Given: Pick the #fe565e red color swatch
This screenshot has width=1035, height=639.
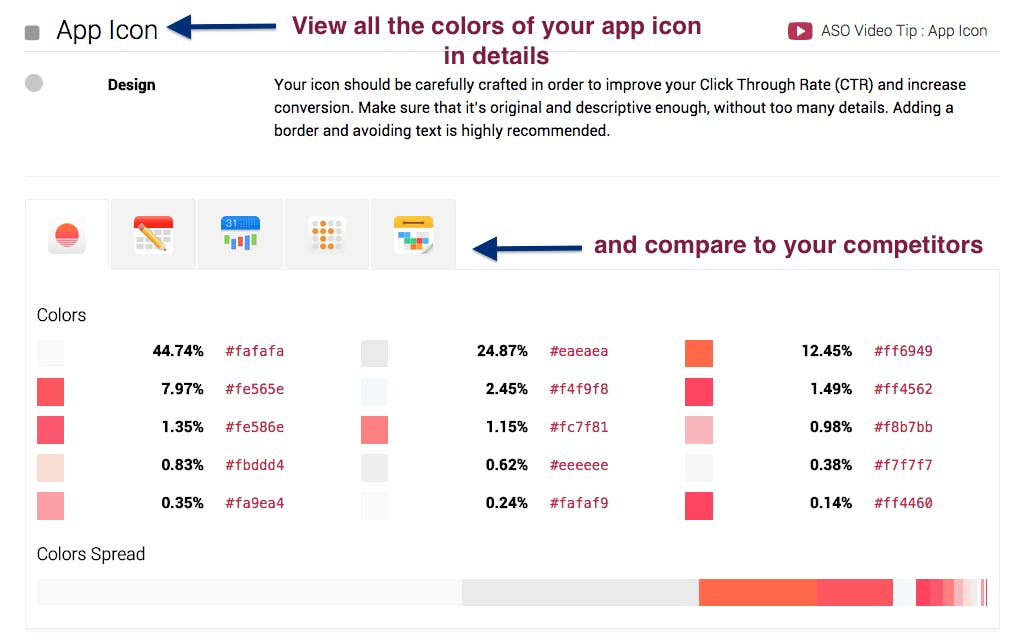Looking at the screenshot, I should pos(50,391).
